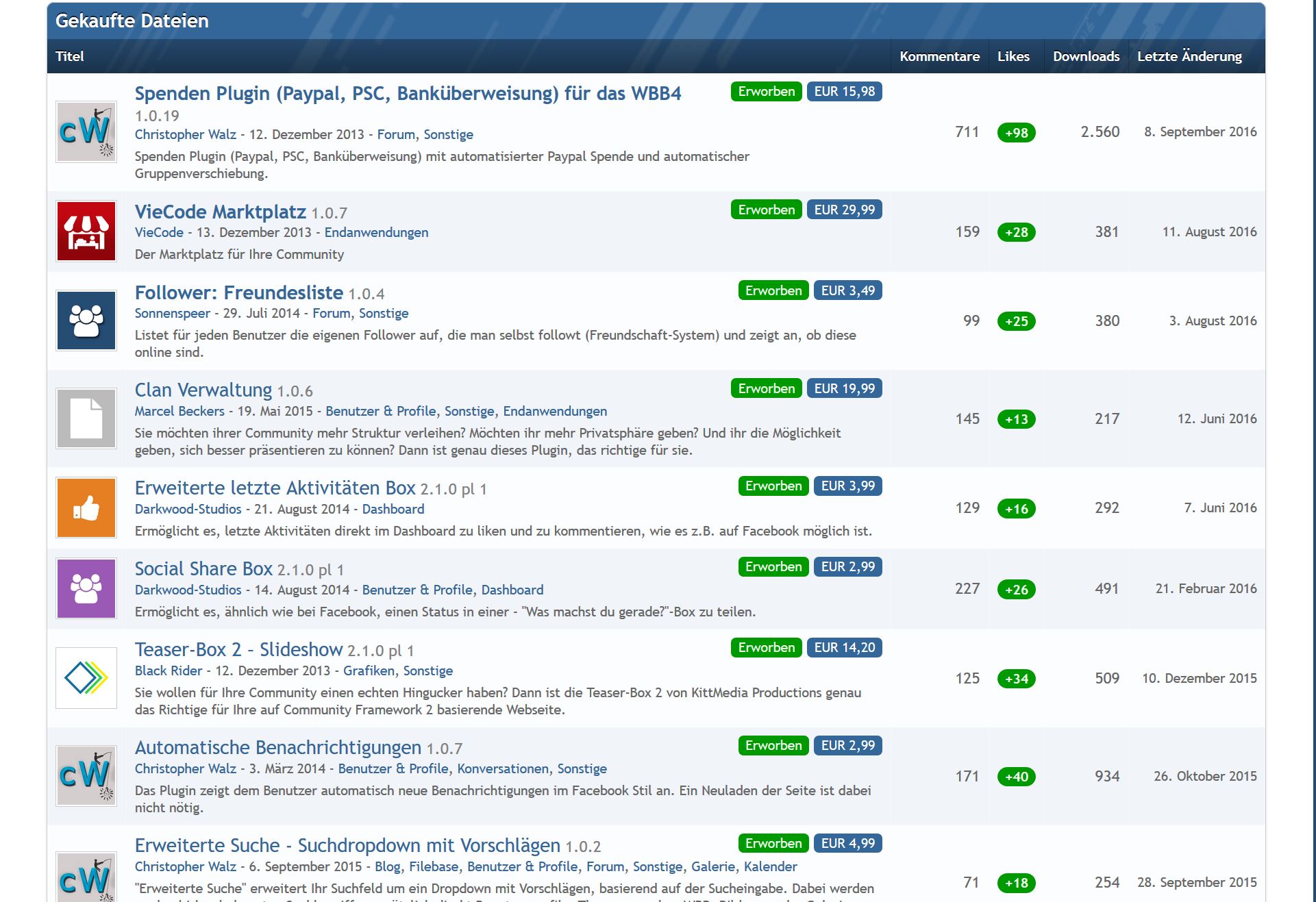Screen dimensions: 1316x902
Task: Open the VieCode Marktplatz title link
Action: [x=220, y=212]
